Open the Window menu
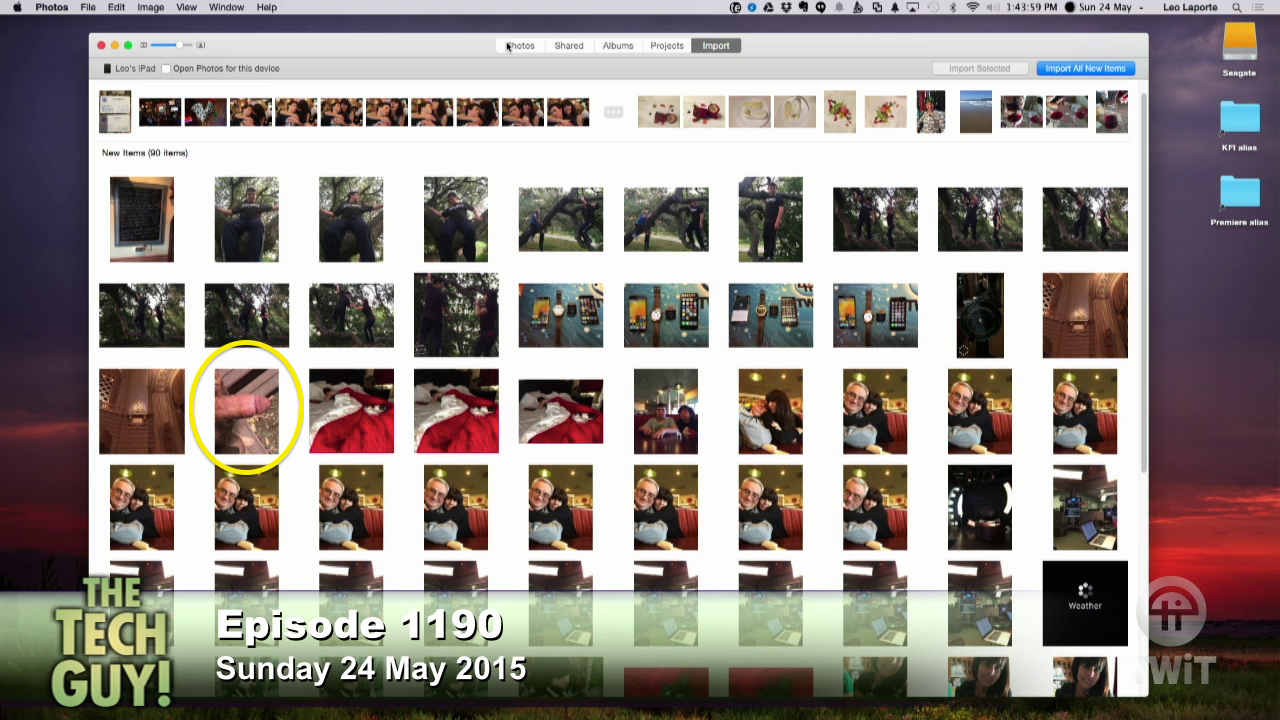The image size is (1280, 720). coord(227,7)
